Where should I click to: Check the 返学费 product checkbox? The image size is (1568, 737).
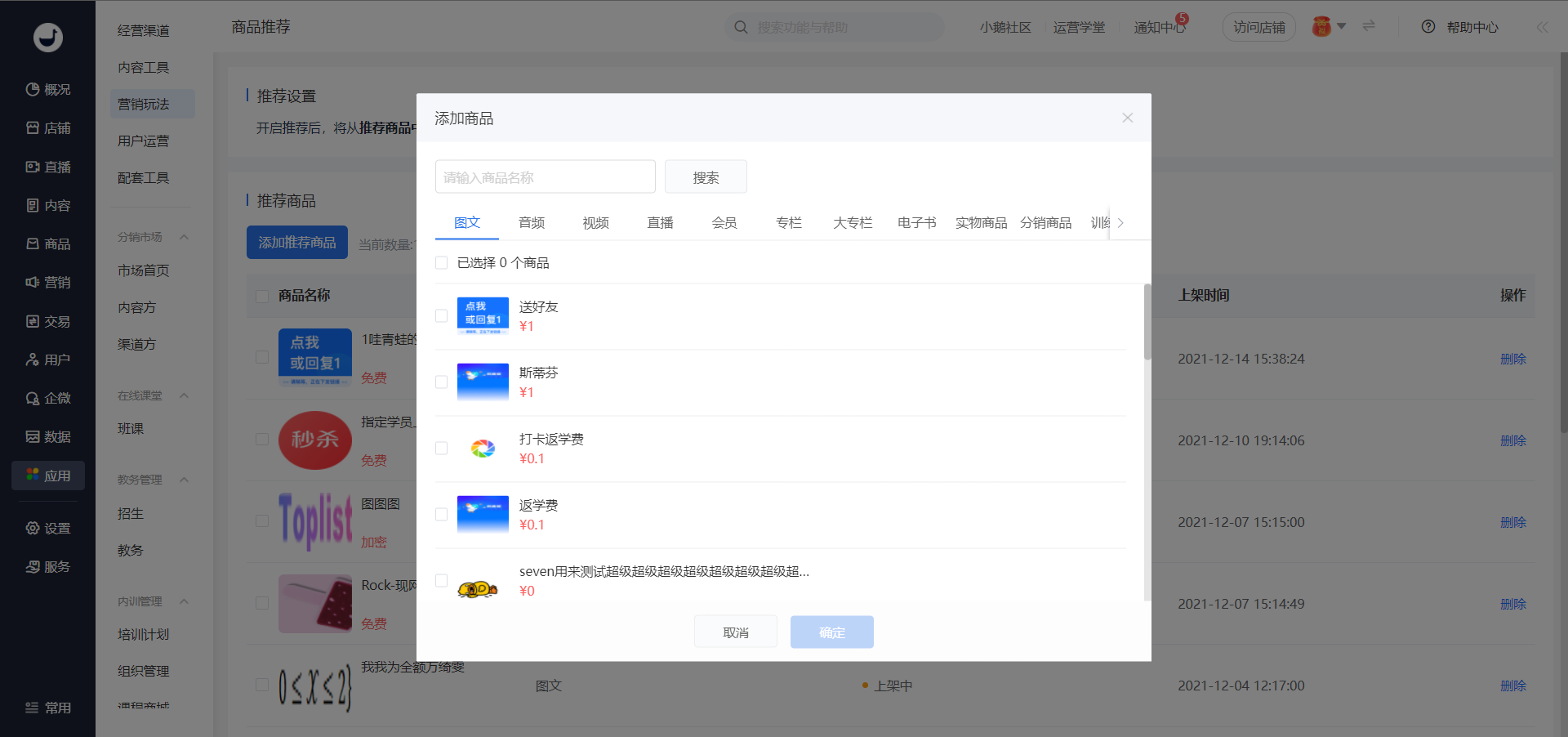pyautogui.click(x=442, y=514)
